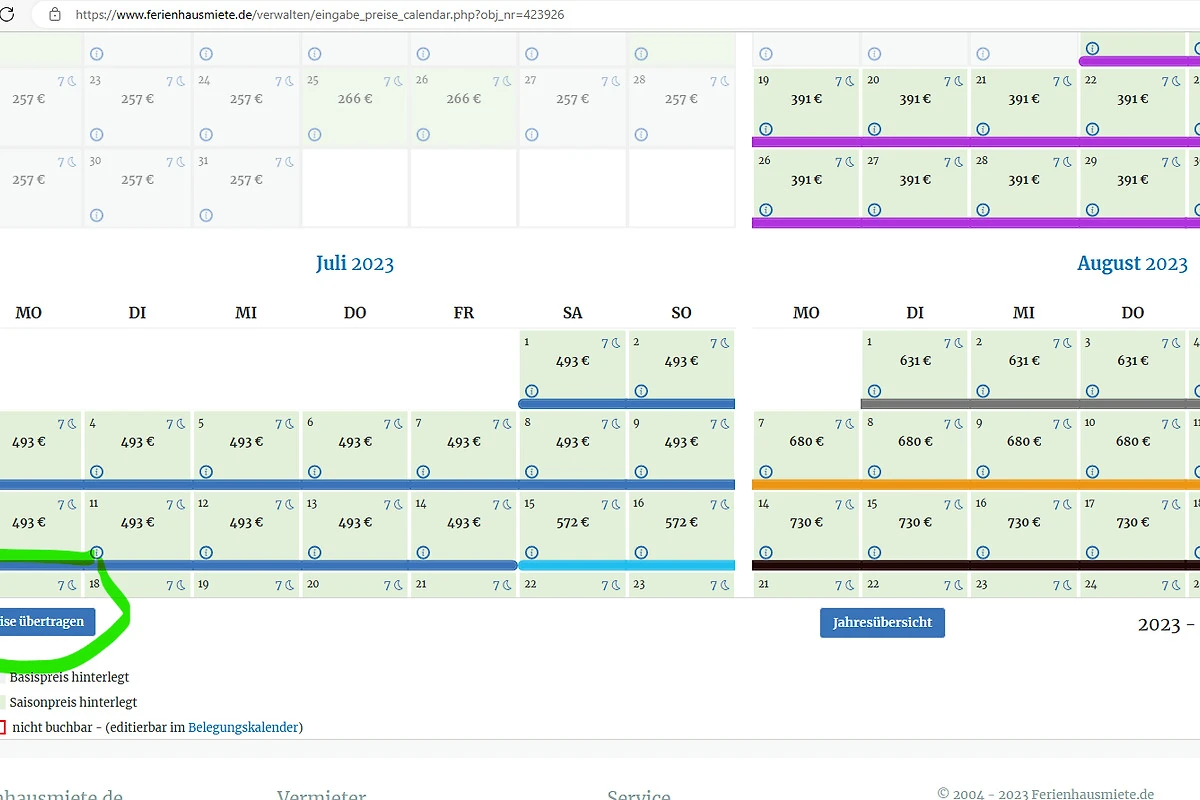Click browser reload icon in address bar

6,15
